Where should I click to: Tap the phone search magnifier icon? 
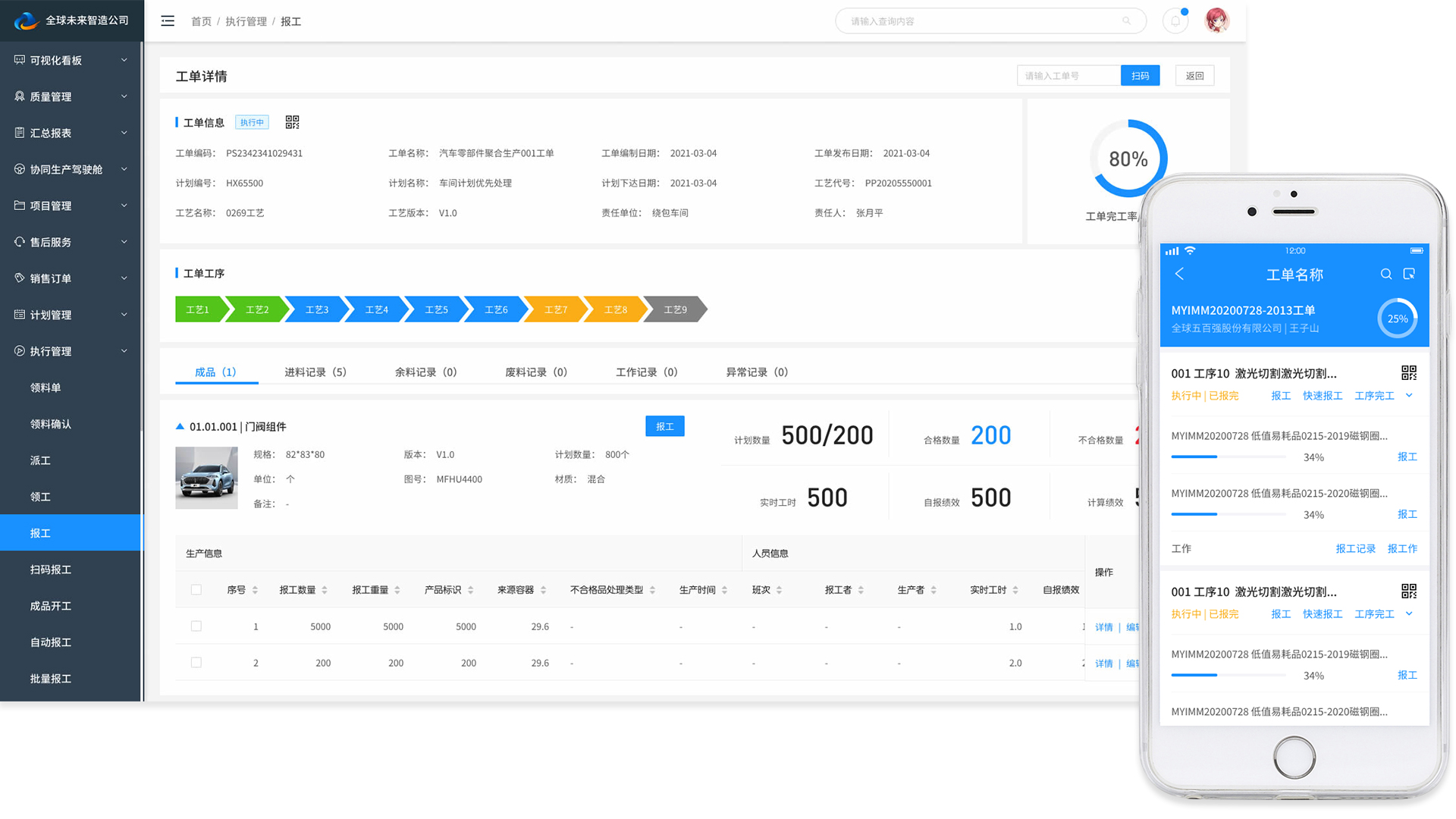pyautogui.click(x=1385, y=275)
